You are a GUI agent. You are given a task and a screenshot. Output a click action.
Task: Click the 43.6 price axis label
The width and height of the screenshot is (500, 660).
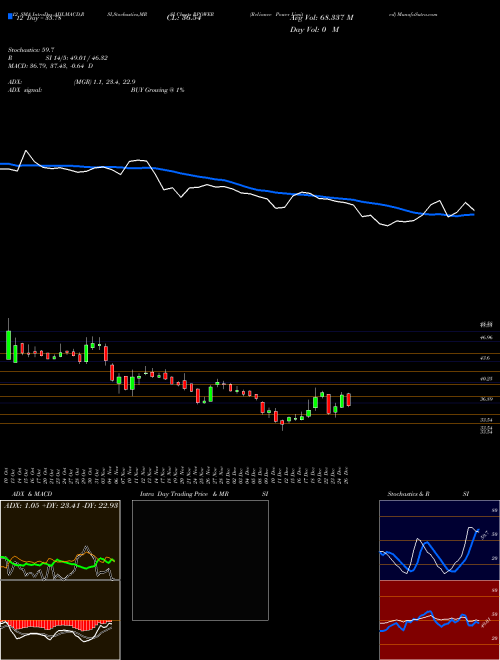(x=485, y=358)
